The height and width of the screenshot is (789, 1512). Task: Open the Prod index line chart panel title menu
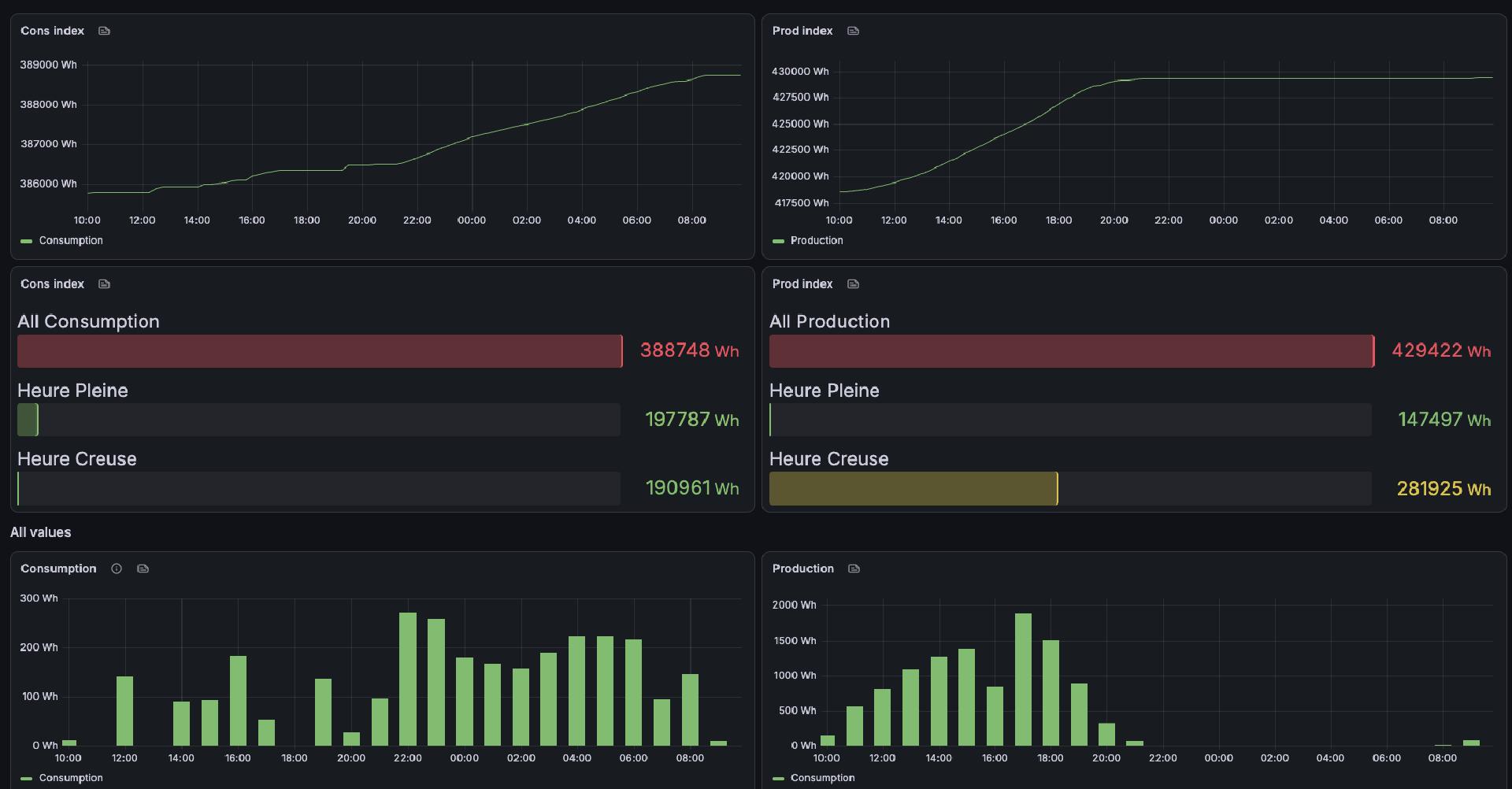[802, 31]
